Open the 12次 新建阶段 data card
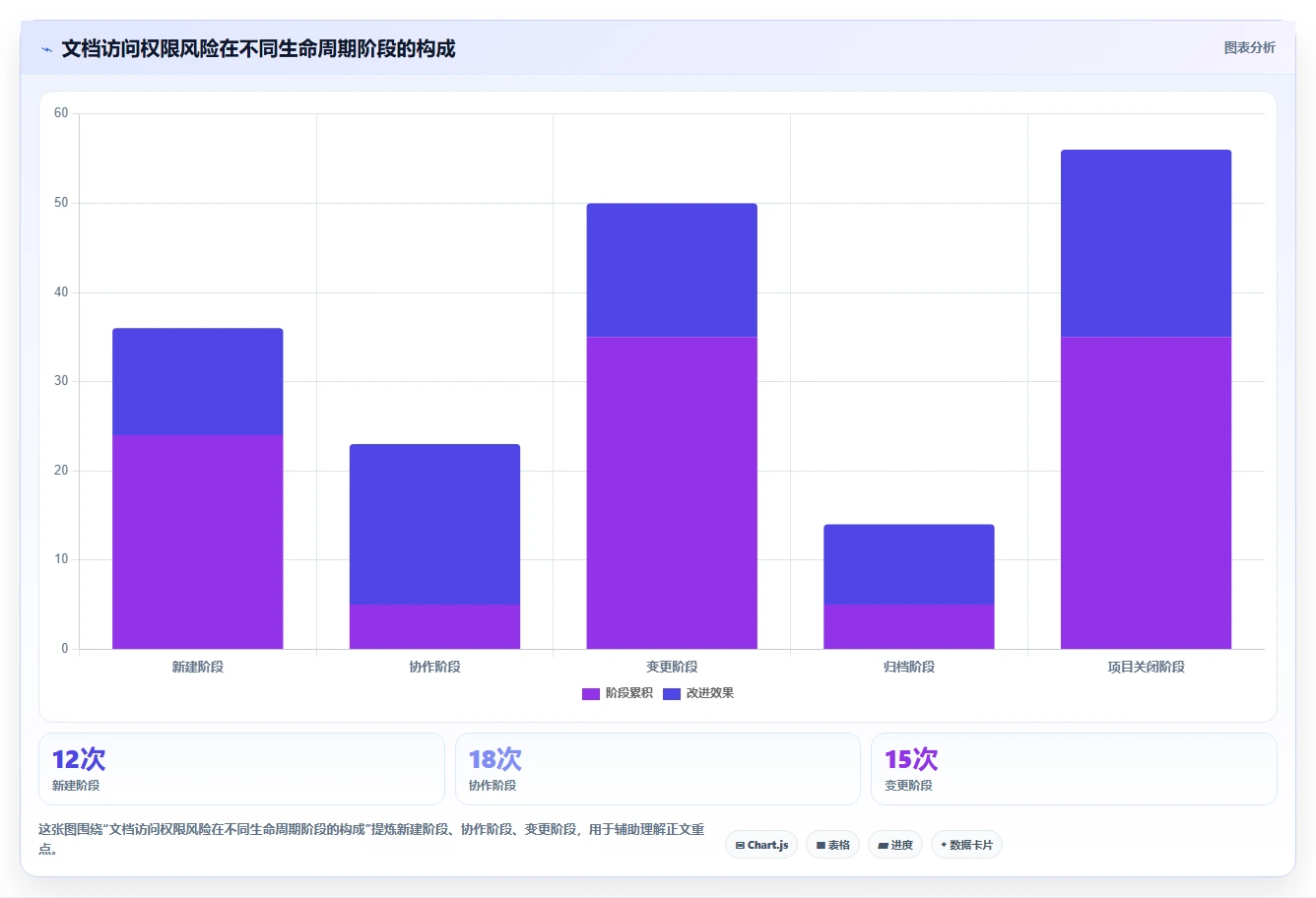Image resolution: width=1316 pixels, height=898 pixels. click(x=241, y=769)
